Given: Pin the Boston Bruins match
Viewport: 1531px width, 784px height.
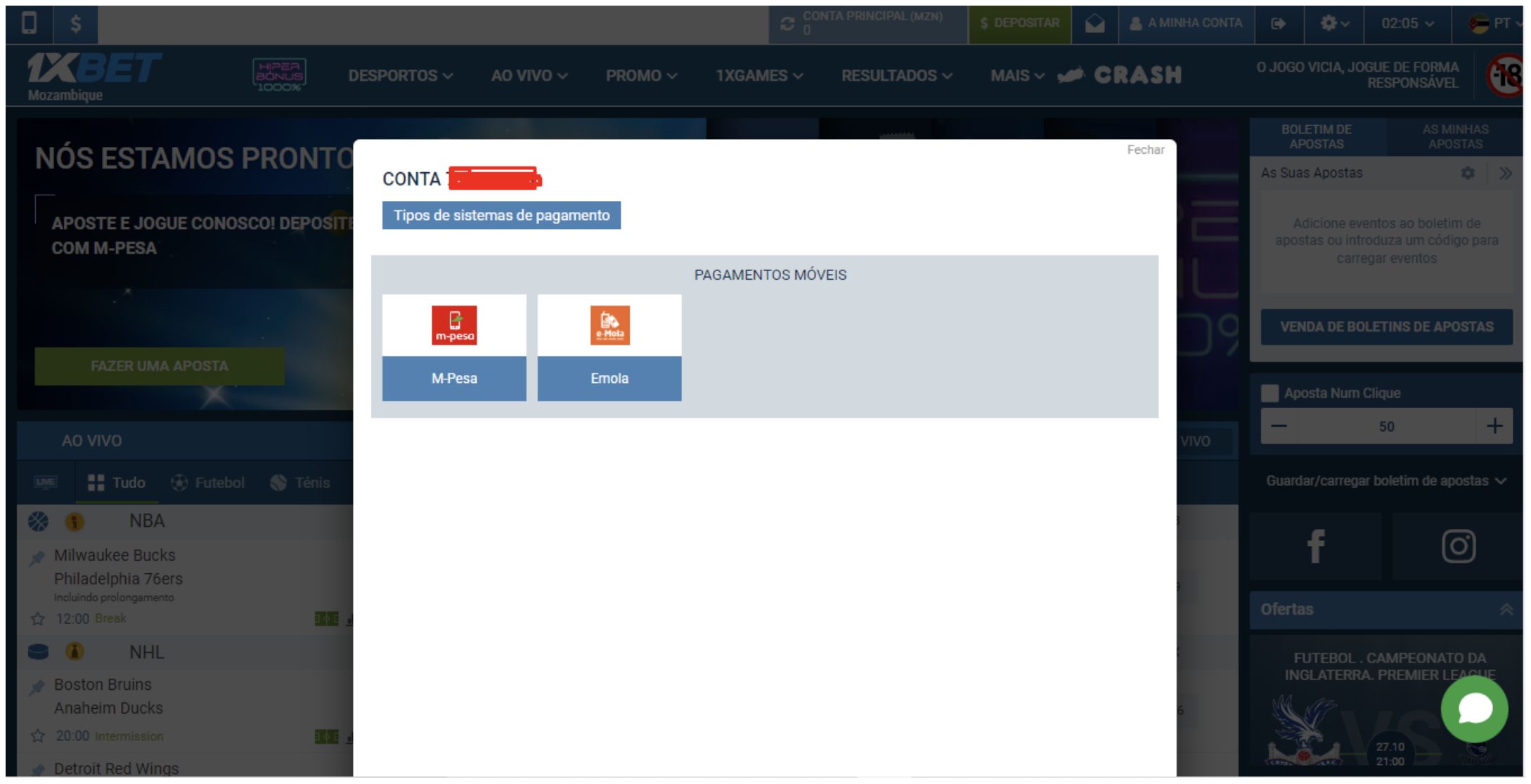Looking at the screenshot, I should coord(37,687).
